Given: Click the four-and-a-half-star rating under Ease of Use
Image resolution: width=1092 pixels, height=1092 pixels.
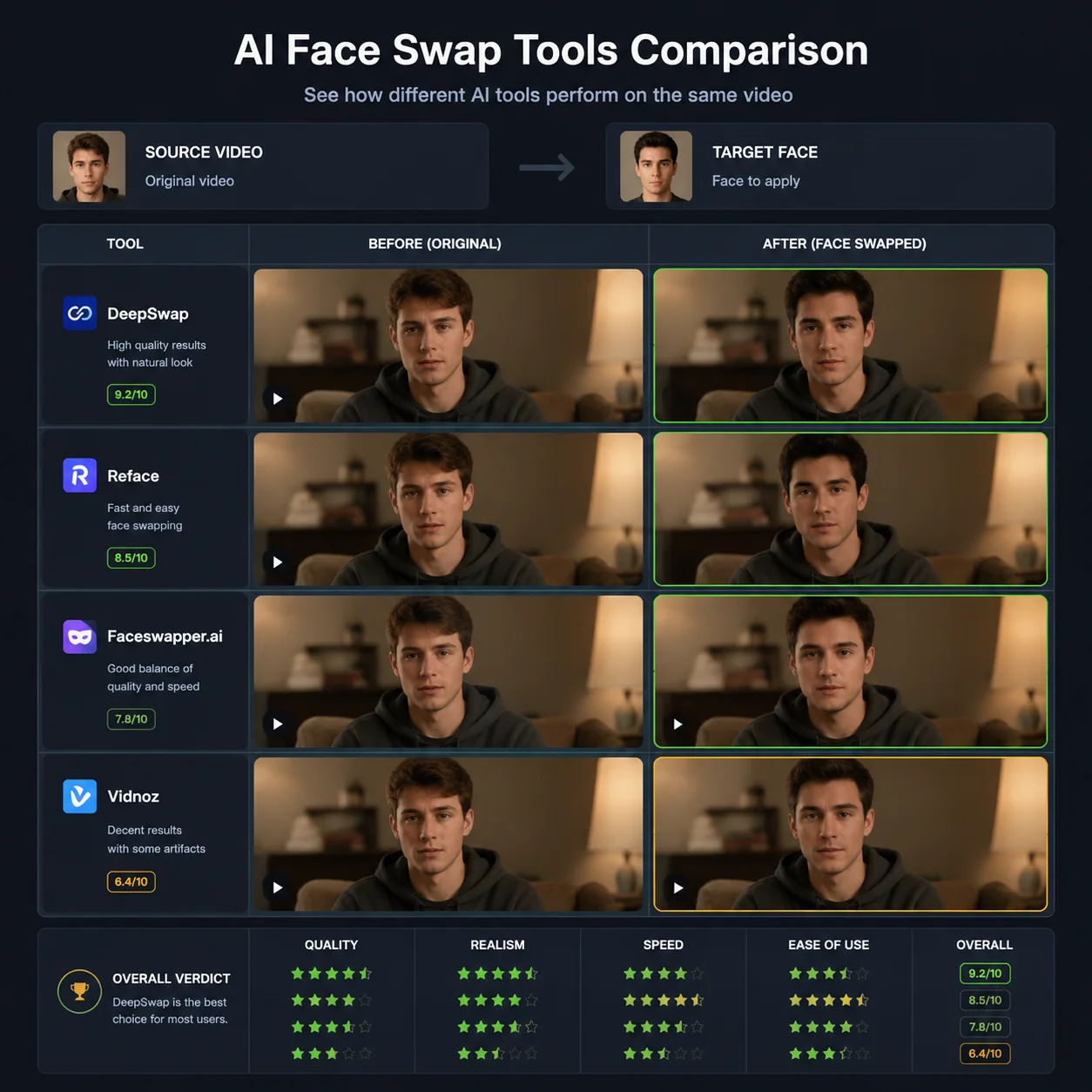Looking at the screenshot, I should (x=829, y=1001).
